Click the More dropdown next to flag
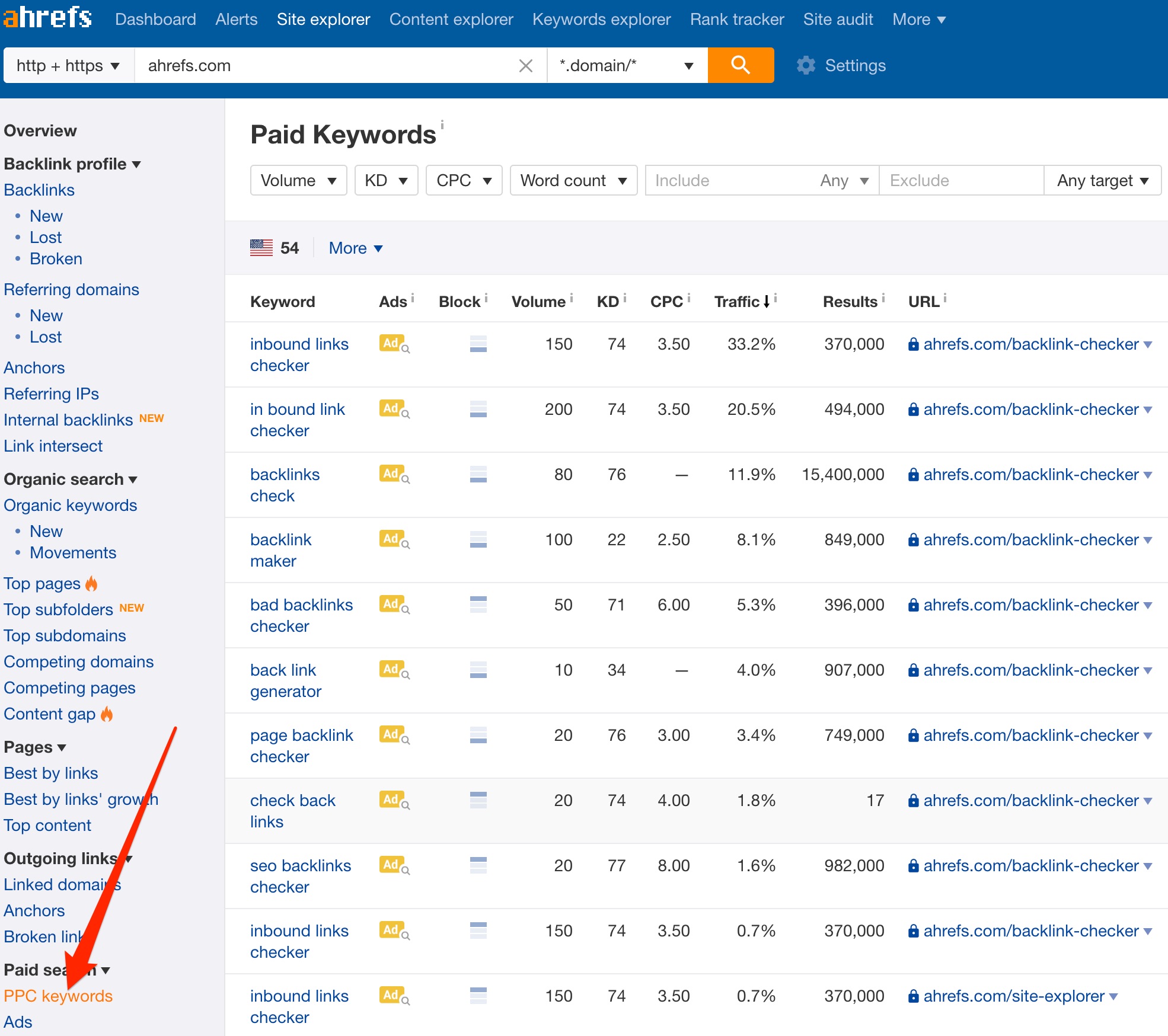The height and width of the screenshot is (1036, 1168). tap(354, 247)
